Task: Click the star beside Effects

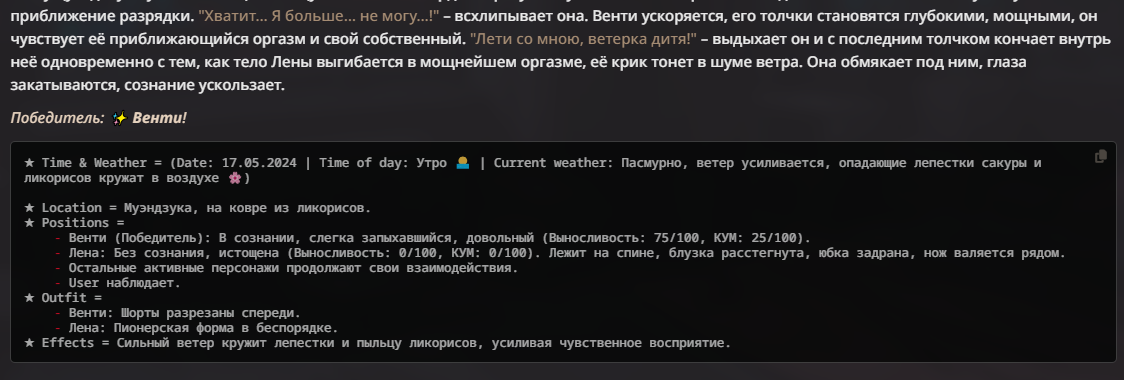Action: 29,343
